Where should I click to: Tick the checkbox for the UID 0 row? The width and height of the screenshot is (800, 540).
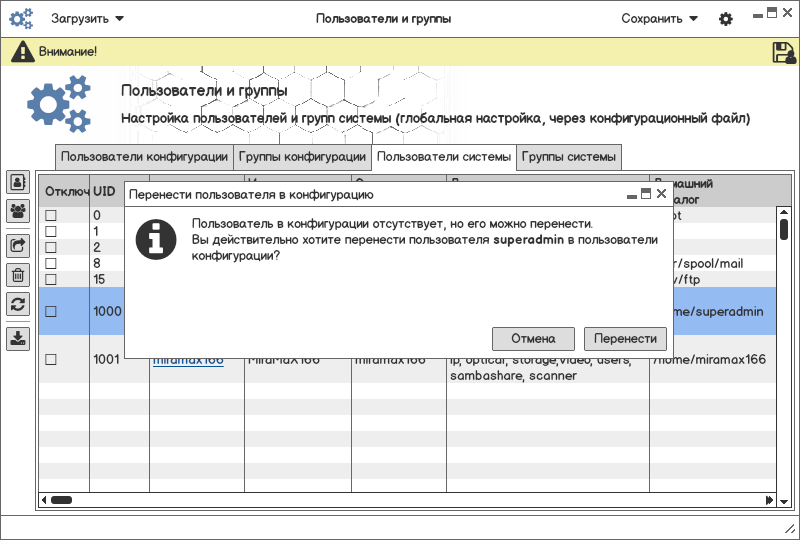[x=51, y=216]
